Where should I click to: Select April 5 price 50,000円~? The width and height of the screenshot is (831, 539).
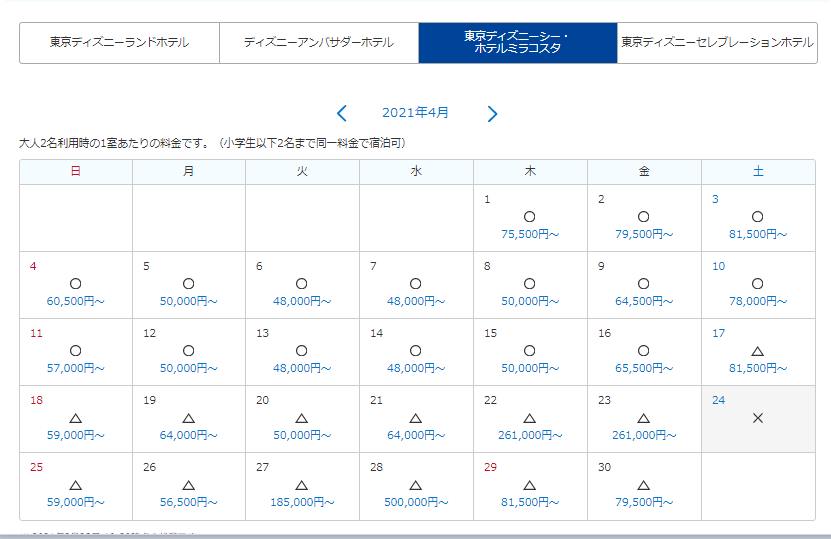pyautogui.click(x=189, y=301)
